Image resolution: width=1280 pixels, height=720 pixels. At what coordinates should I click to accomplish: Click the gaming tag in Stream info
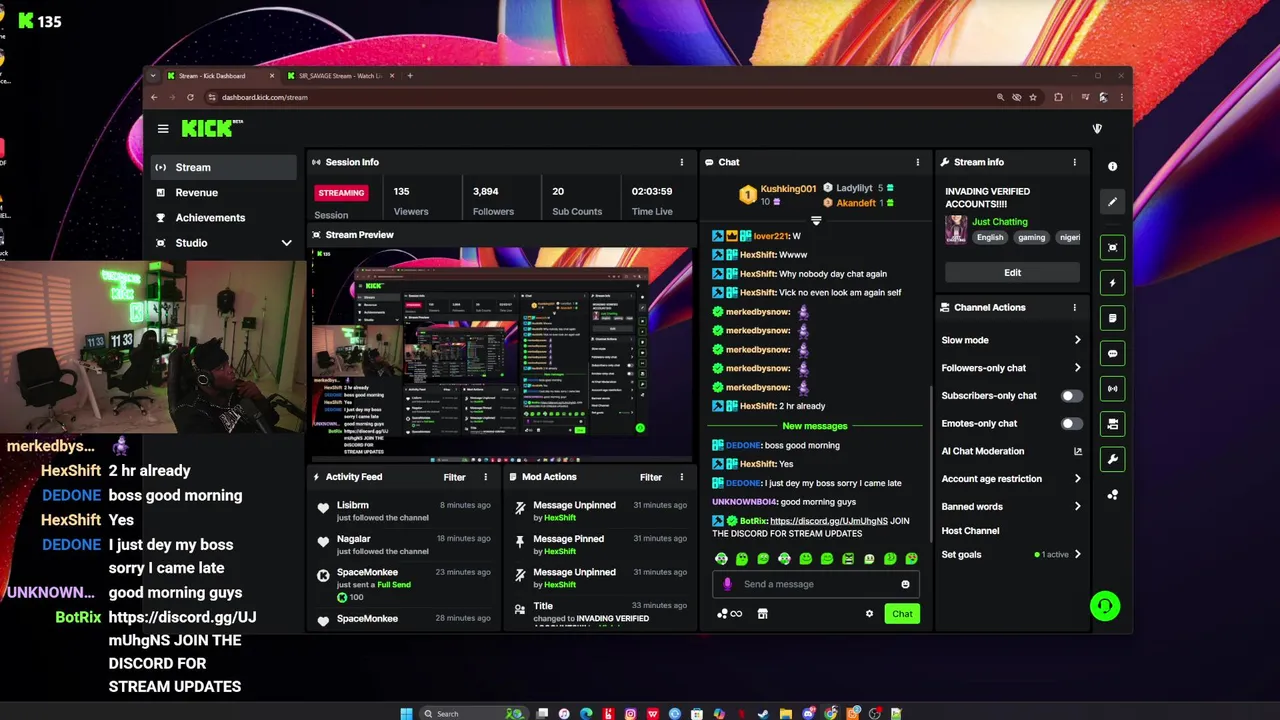coord(1031,238)
